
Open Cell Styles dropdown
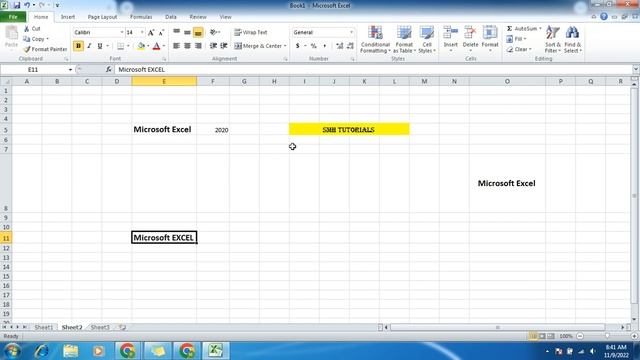click(427, 39)
